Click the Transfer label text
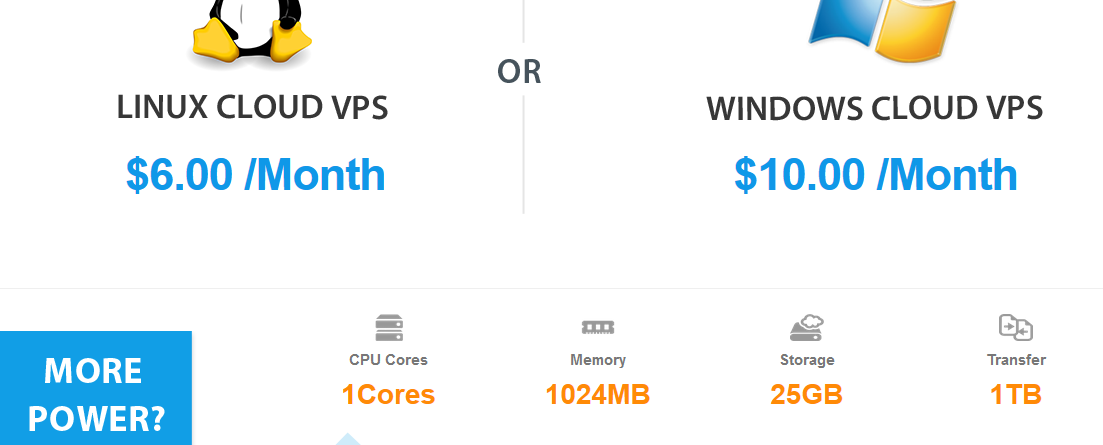Image resolution: width=1103 pixels, height=445 pixels. point(1016,360)
